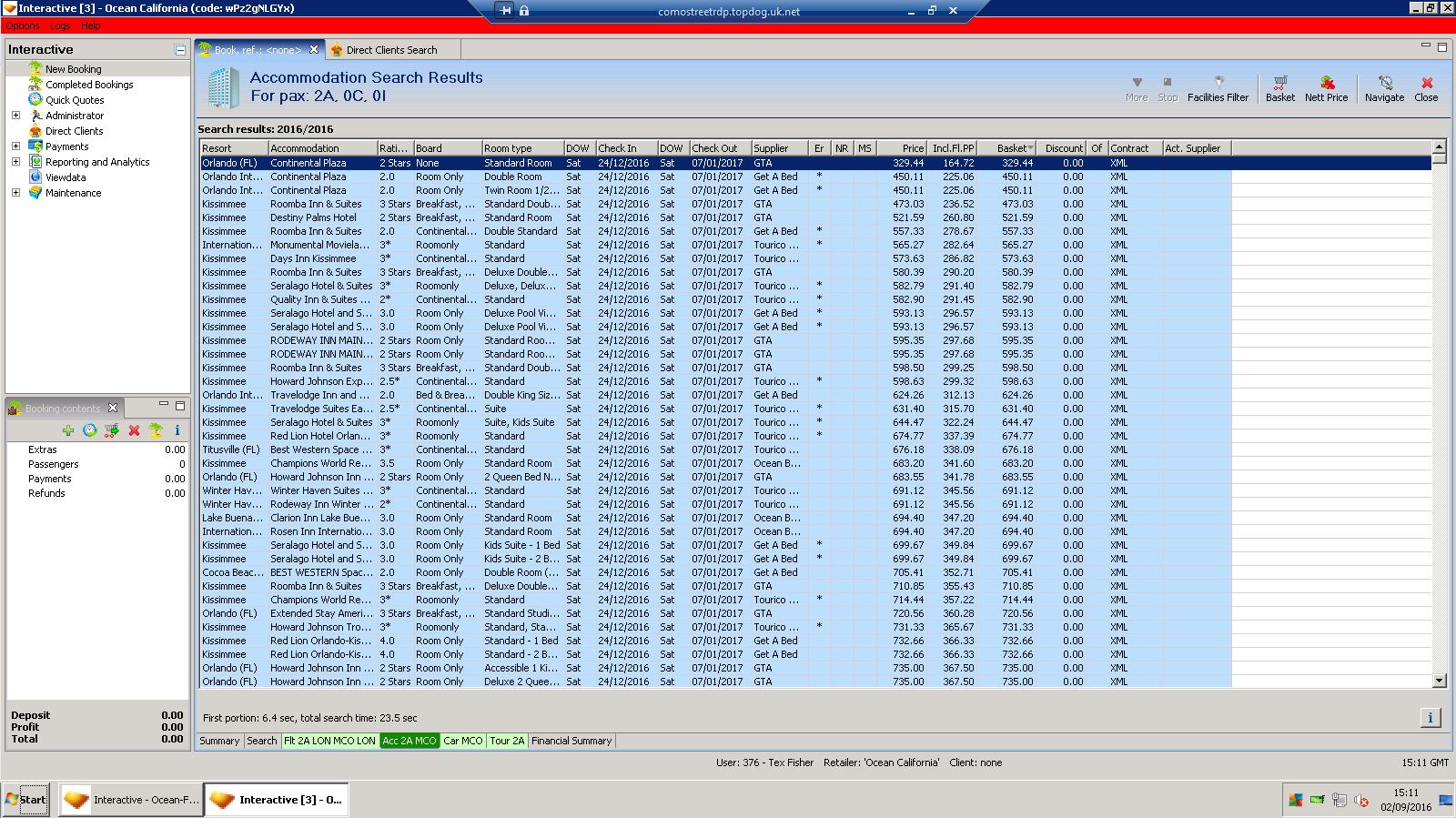
Task: Open the Tour 2A tab
Action: 507,741
